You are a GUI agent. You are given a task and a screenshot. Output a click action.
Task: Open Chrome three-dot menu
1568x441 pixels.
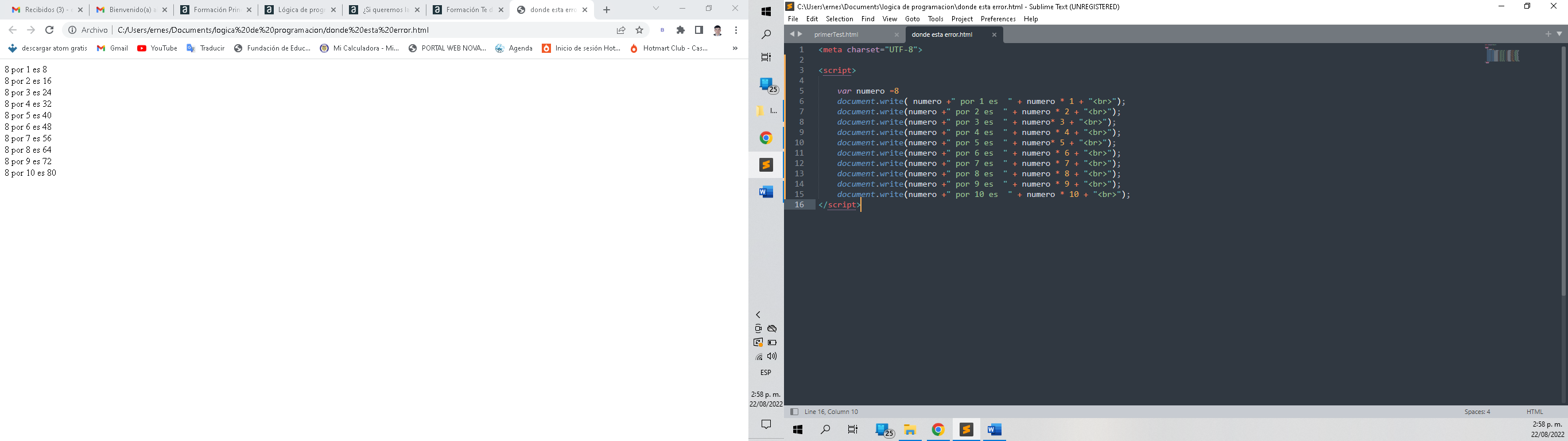coord(736,30)
